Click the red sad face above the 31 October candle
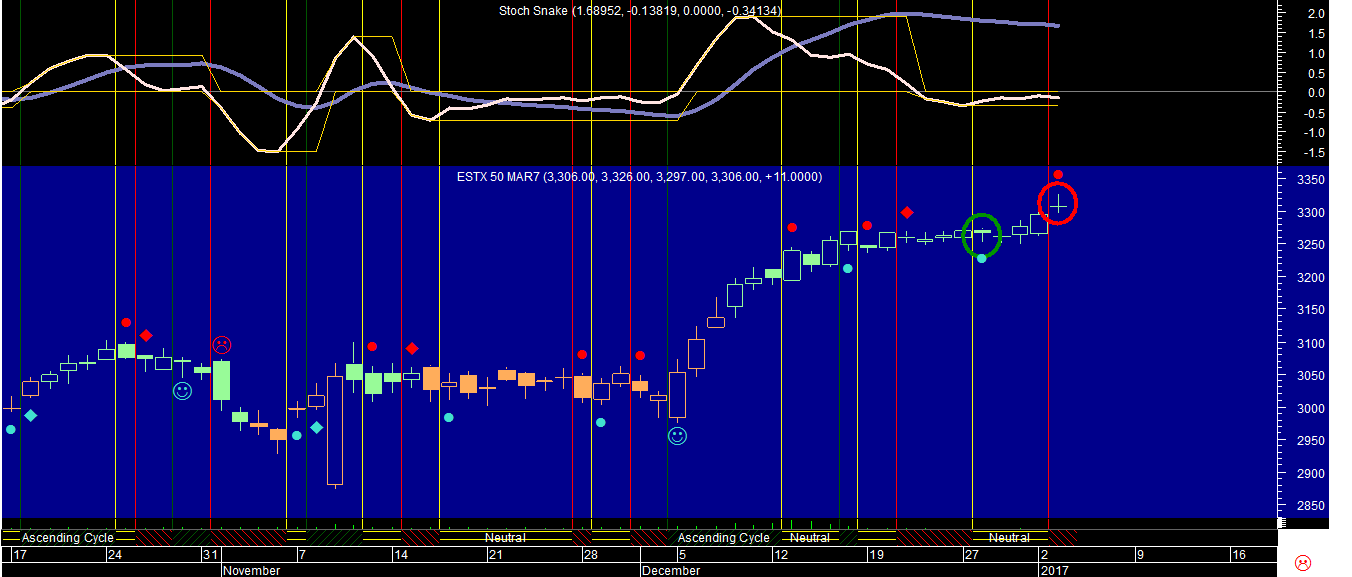Viewport: 1352px width, 577px height. coord(221,345)
